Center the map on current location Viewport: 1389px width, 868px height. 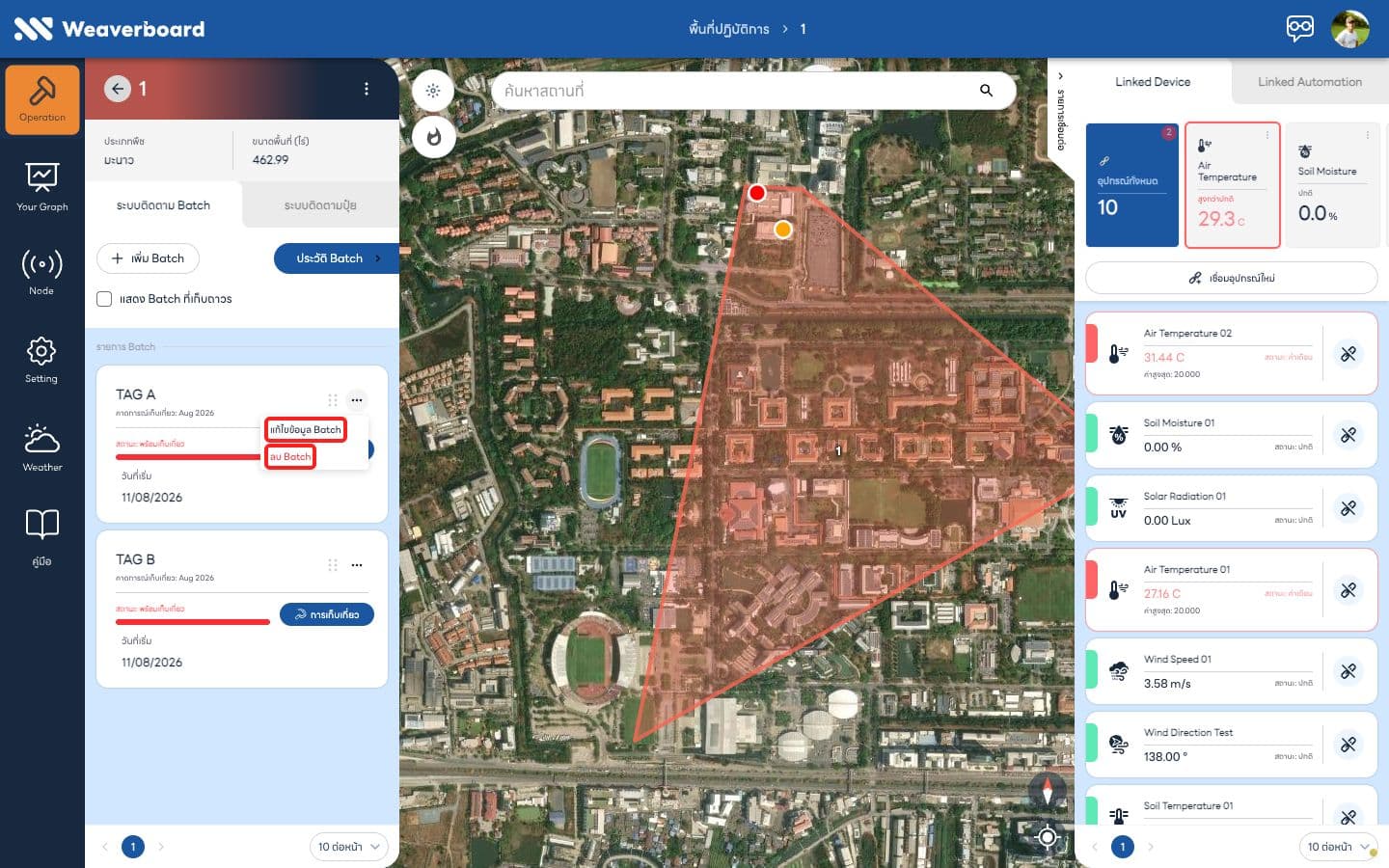[x=1048, y=837]
